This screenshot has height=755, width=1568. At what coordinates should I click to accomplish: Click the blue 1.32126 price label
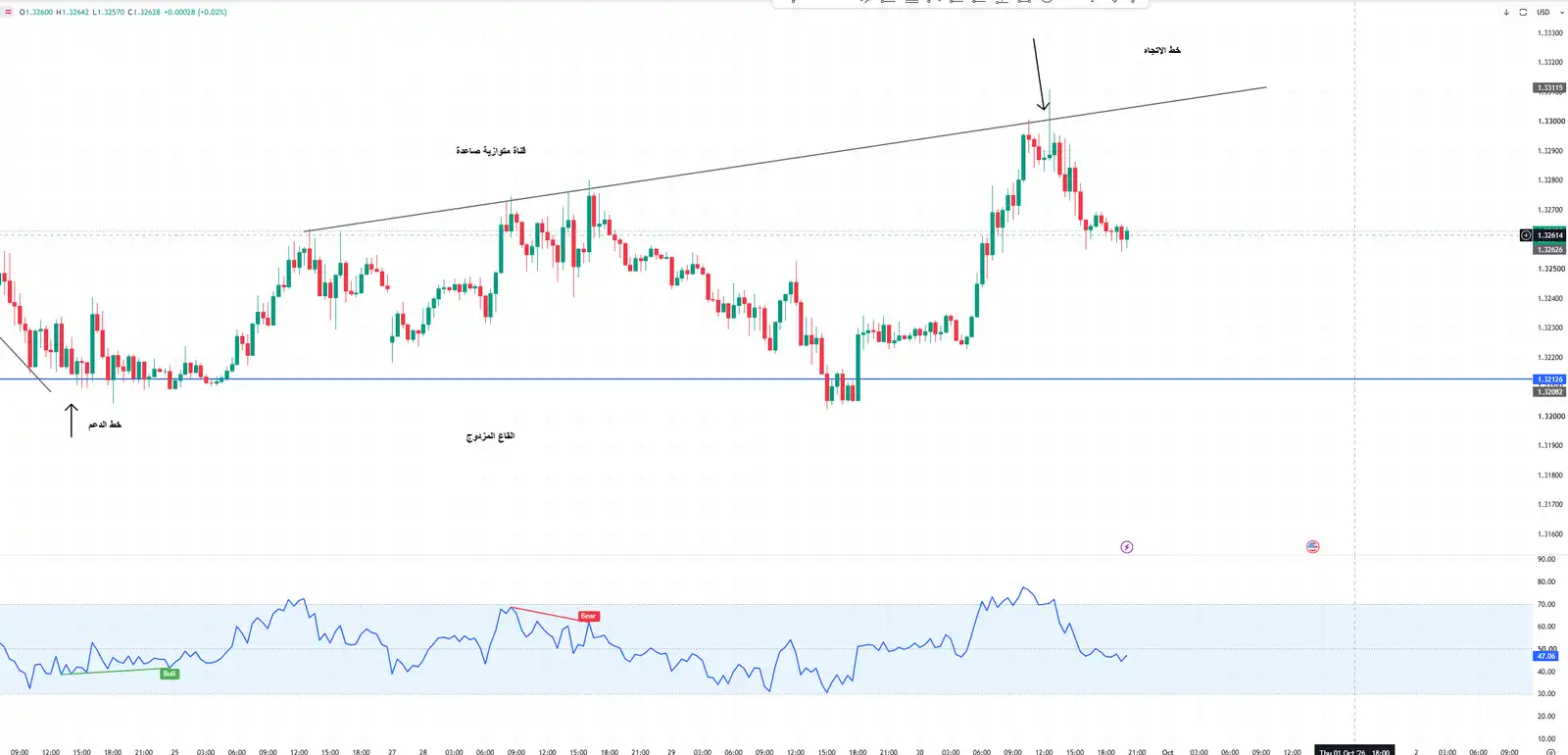tap(1549, 379)
